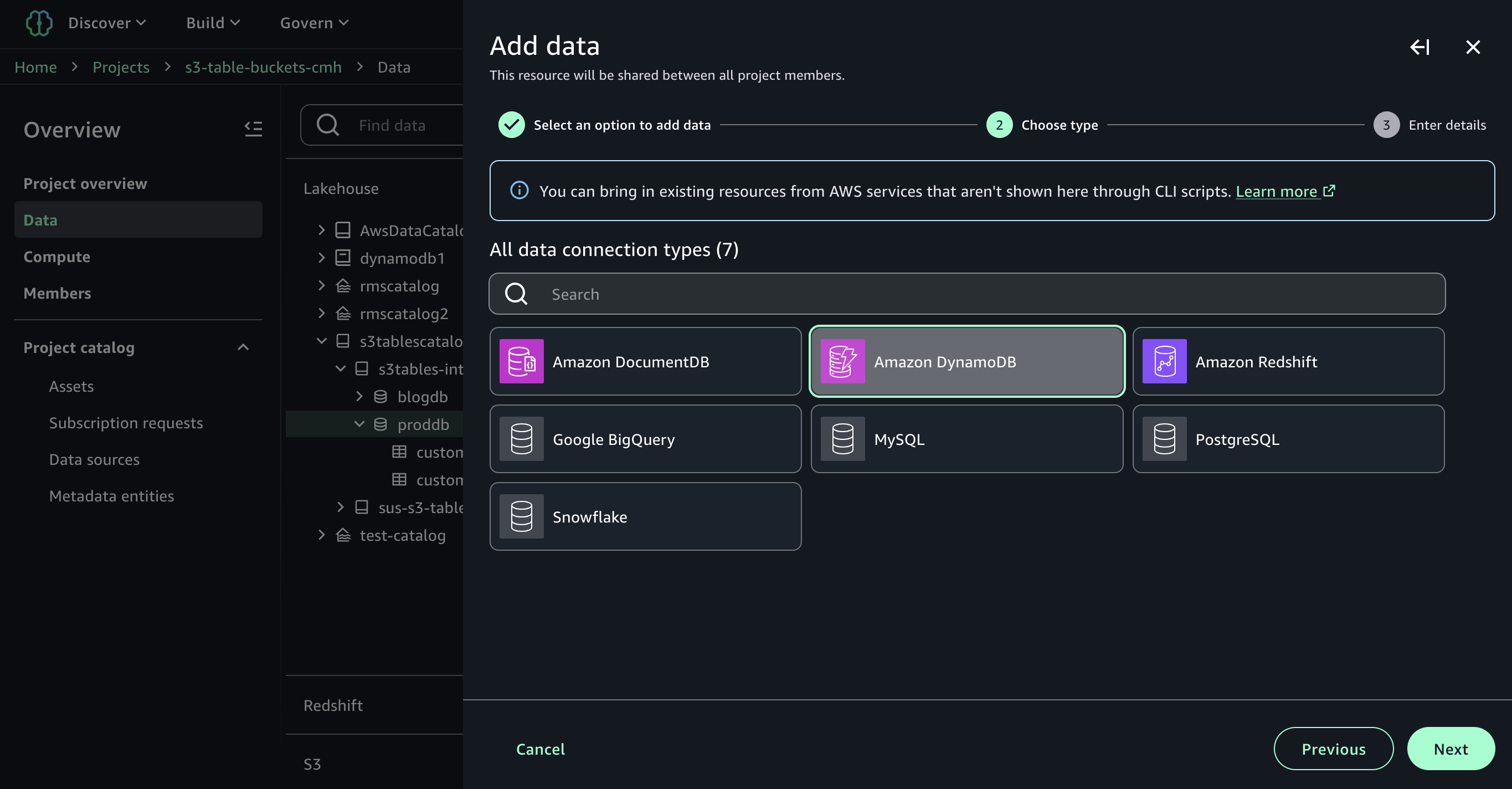
Task: Collapse the proddb database node
Action: pos(359,424)
